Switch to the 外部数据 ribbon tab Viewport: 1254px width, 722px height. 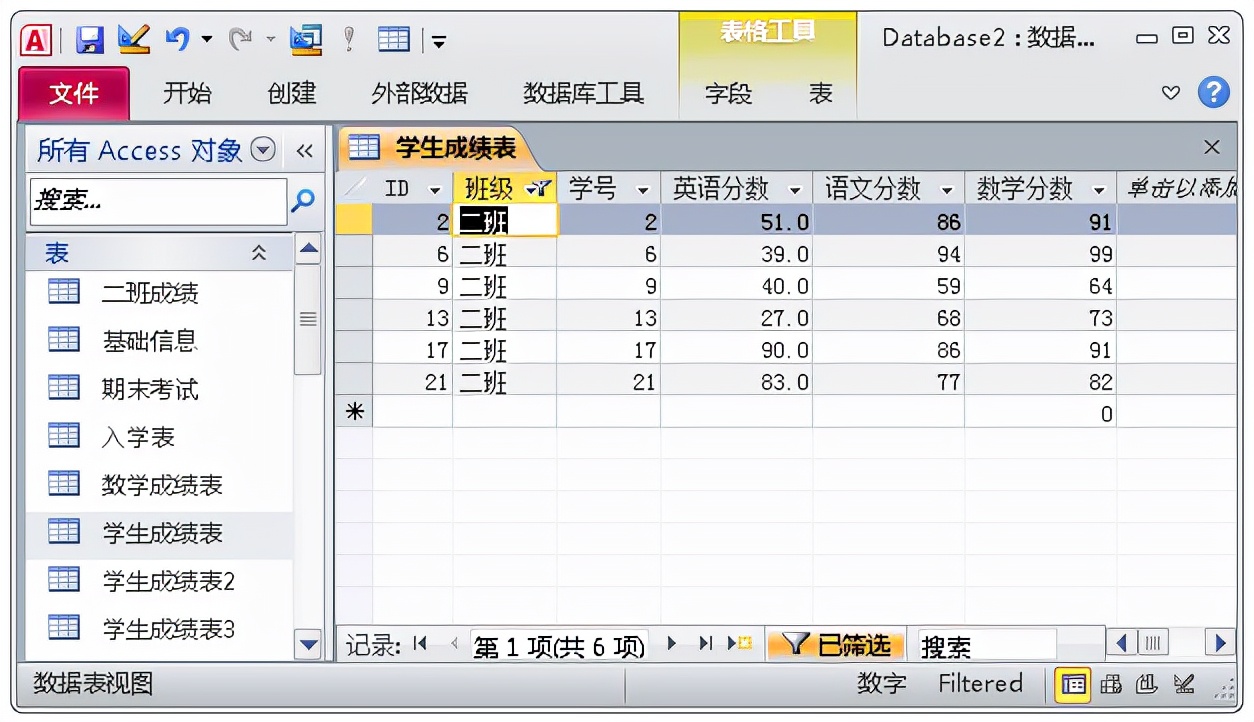click(419, 94)
